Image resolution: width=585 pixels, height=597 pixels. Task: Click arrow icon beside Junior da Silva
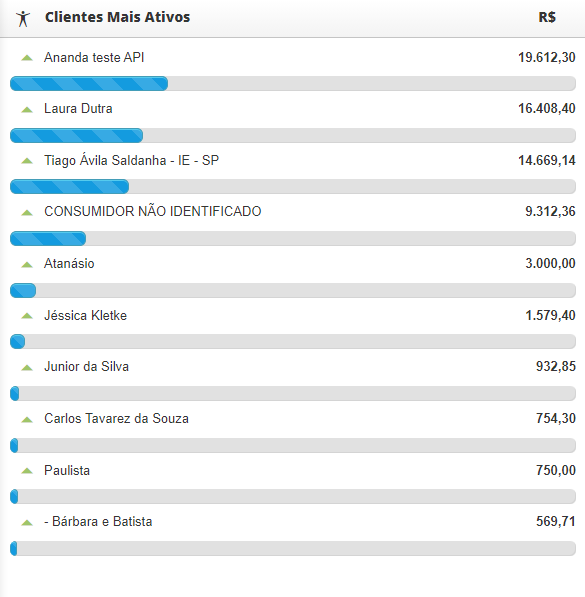[x=27, y=368]
